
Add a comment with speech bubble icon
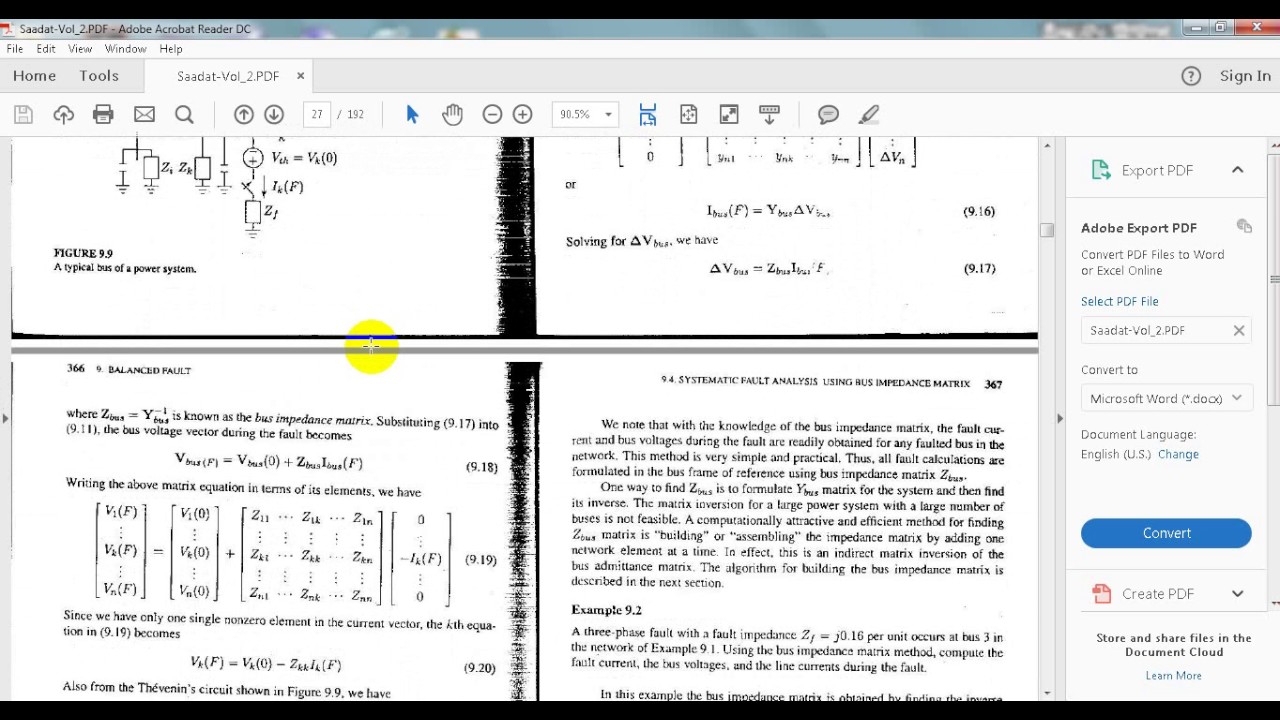pos(828,115)
